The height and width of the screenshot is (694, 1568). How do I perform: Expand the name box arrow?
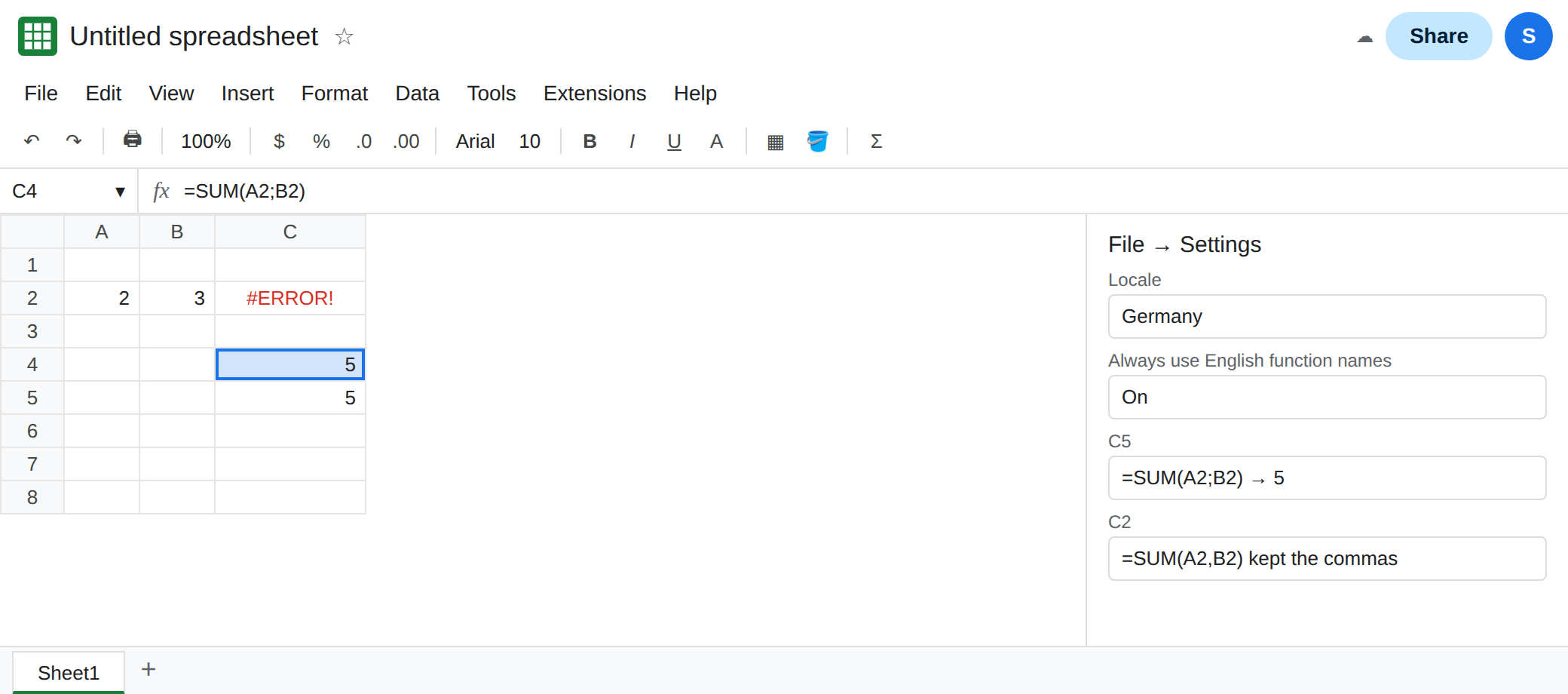point(120,192)
